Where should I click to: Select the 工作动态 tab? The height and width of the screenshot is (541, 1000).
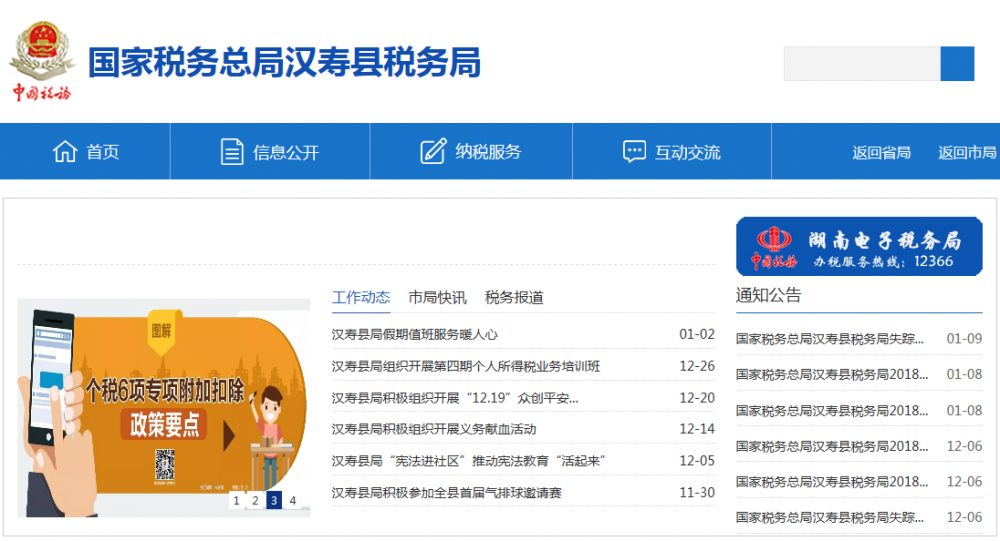(x=361, y=297)
